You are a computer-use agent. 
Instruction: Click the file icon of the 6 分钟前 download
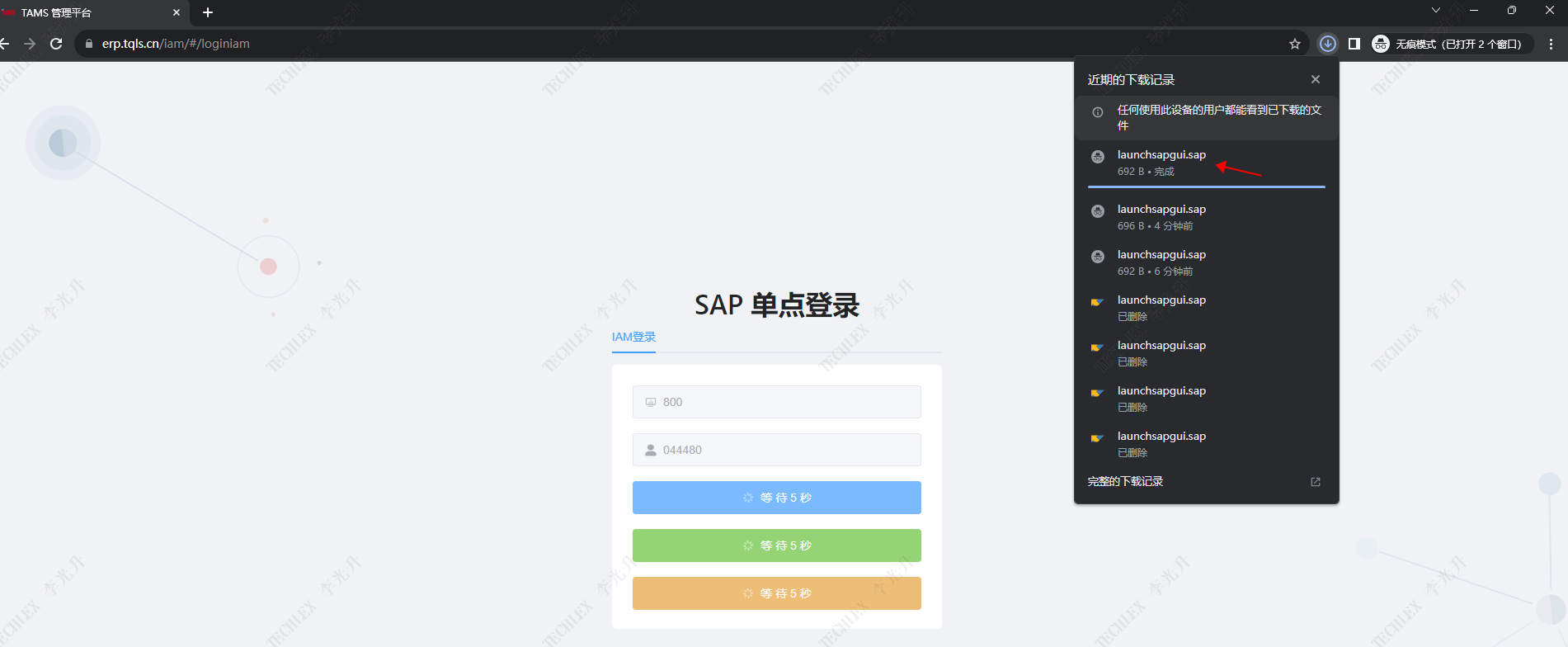[1098, 257]
